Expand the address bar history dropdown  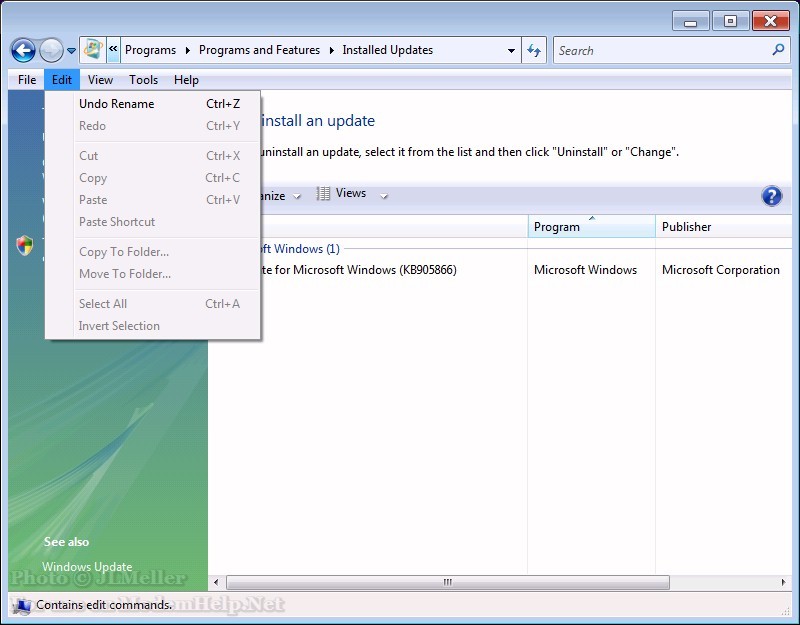512,50
